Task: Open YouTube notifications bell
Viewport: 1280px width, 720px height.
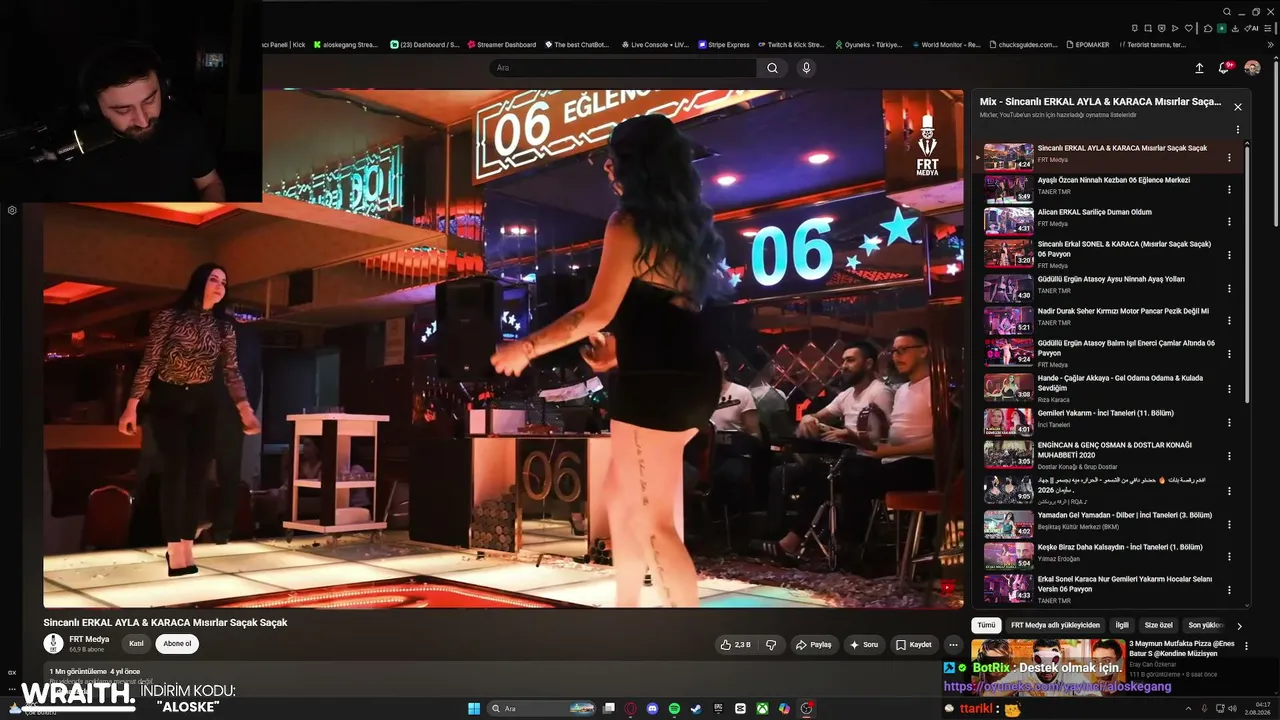Action: 1223,68
